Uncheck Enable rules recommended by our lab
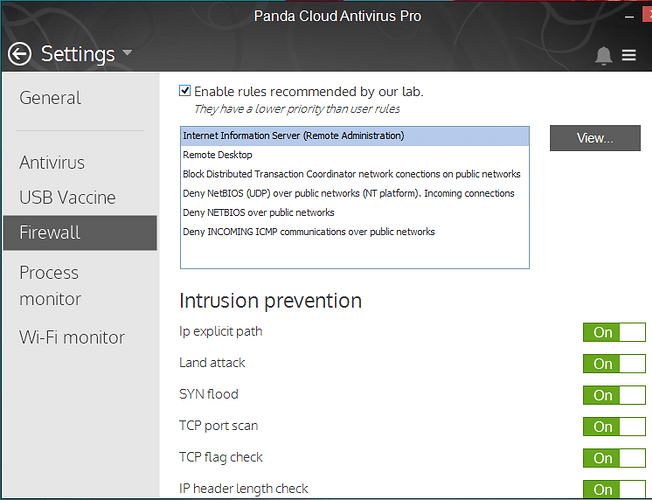This screenshot has height=500, width=652. point(185,90)
